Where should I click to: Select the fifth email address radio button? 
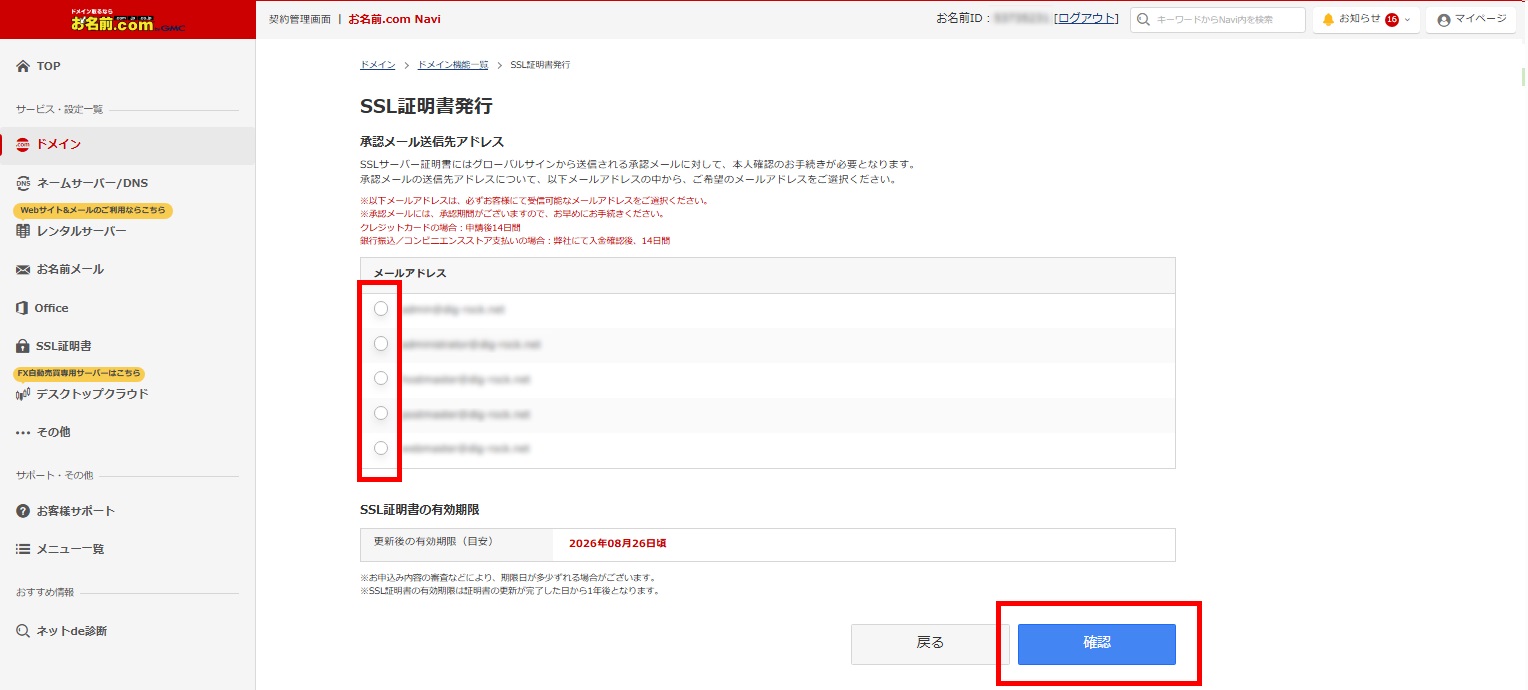(x=381, y=448)
